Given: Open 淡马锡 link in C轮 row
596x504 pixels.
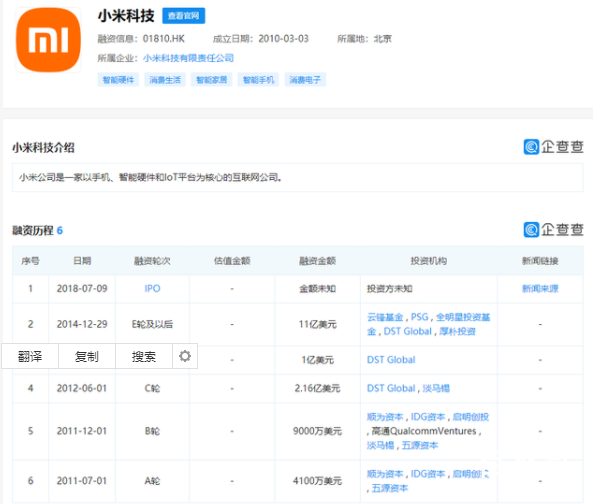Looking at the screenshot, I should (x=436, y=388).
